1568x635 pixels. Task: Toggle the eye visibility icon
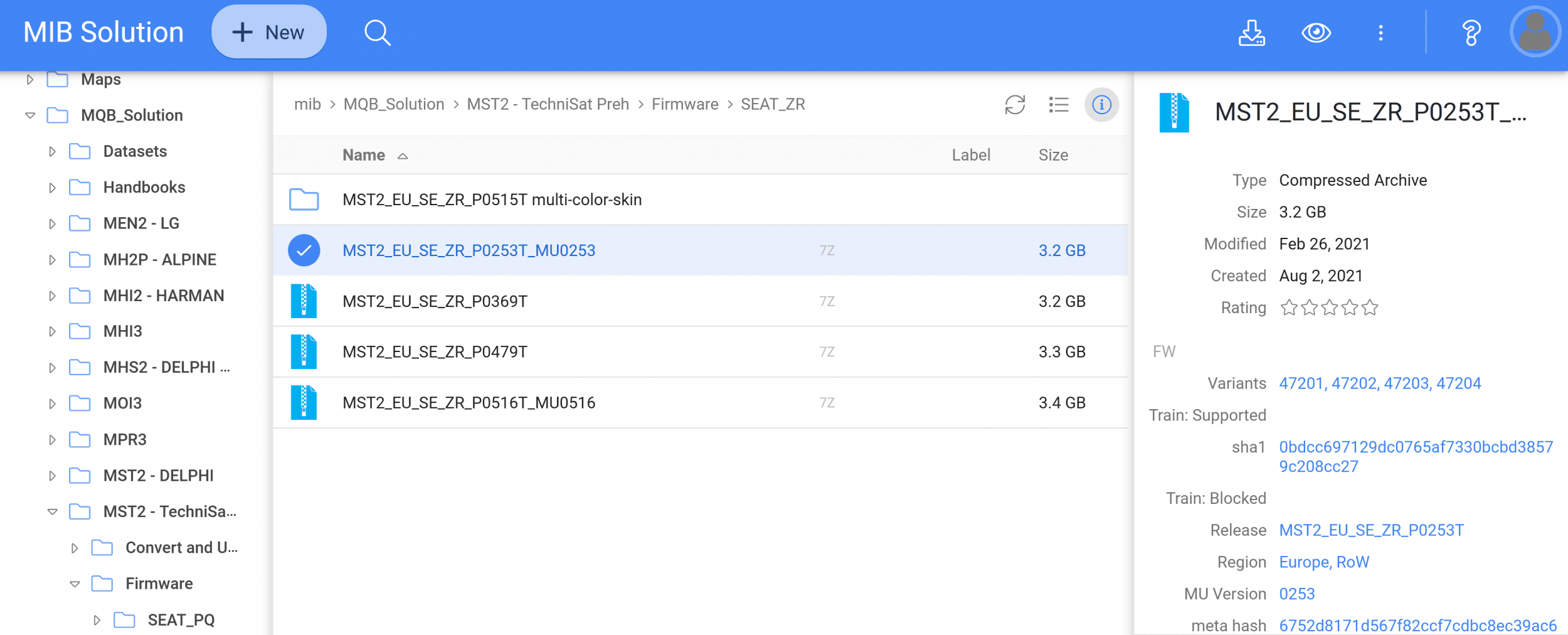click(1316, 33)
